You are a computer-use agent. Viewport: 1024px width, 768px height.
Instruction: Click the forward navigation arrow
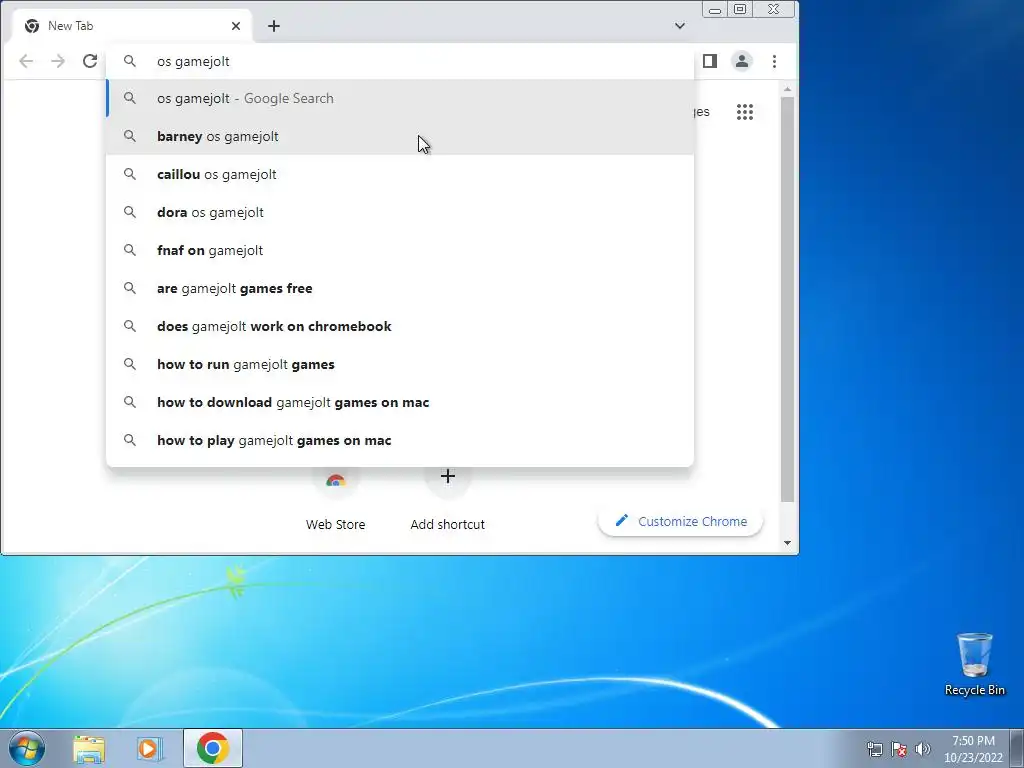(58, 61)
